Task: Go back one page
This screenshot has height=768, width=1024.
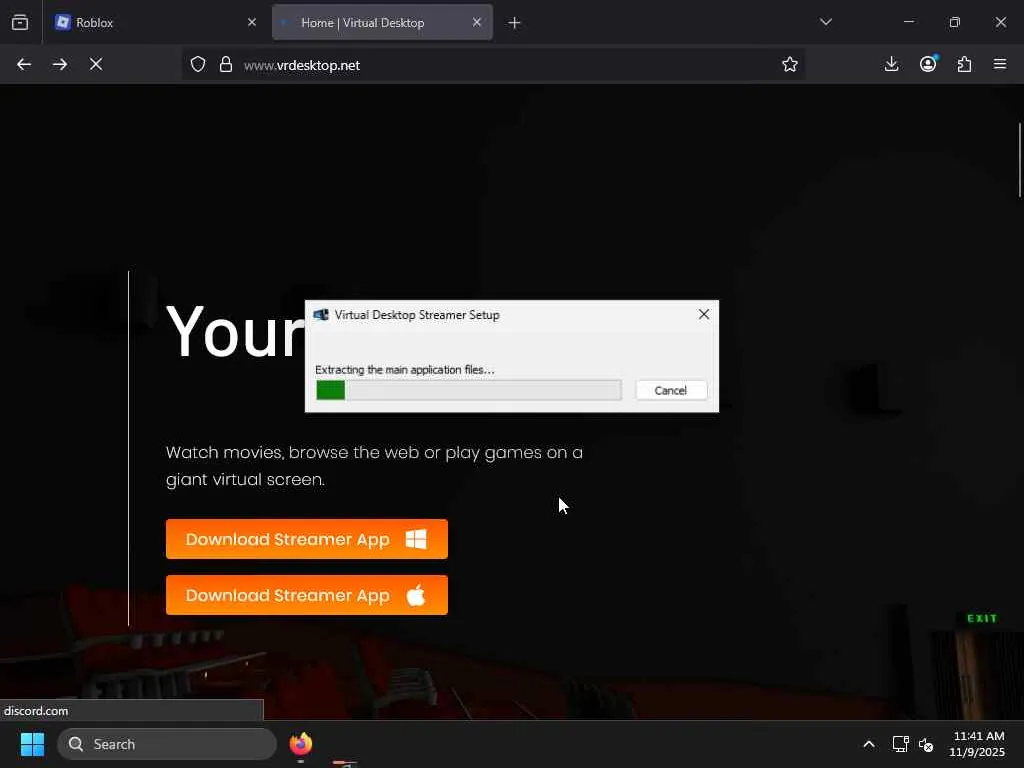Action: pos(24,64)
